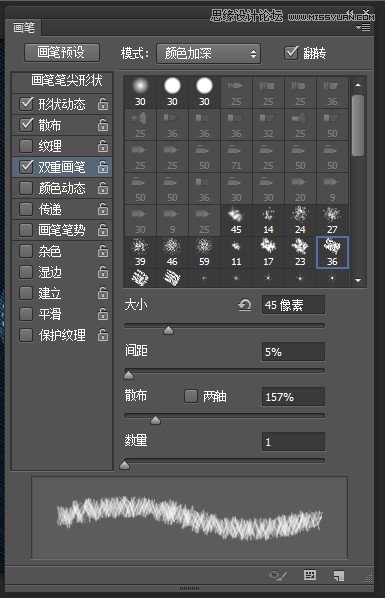Screen dimensions: 385x598
Task: Click the create new brush icon
Action: (339, 575)
